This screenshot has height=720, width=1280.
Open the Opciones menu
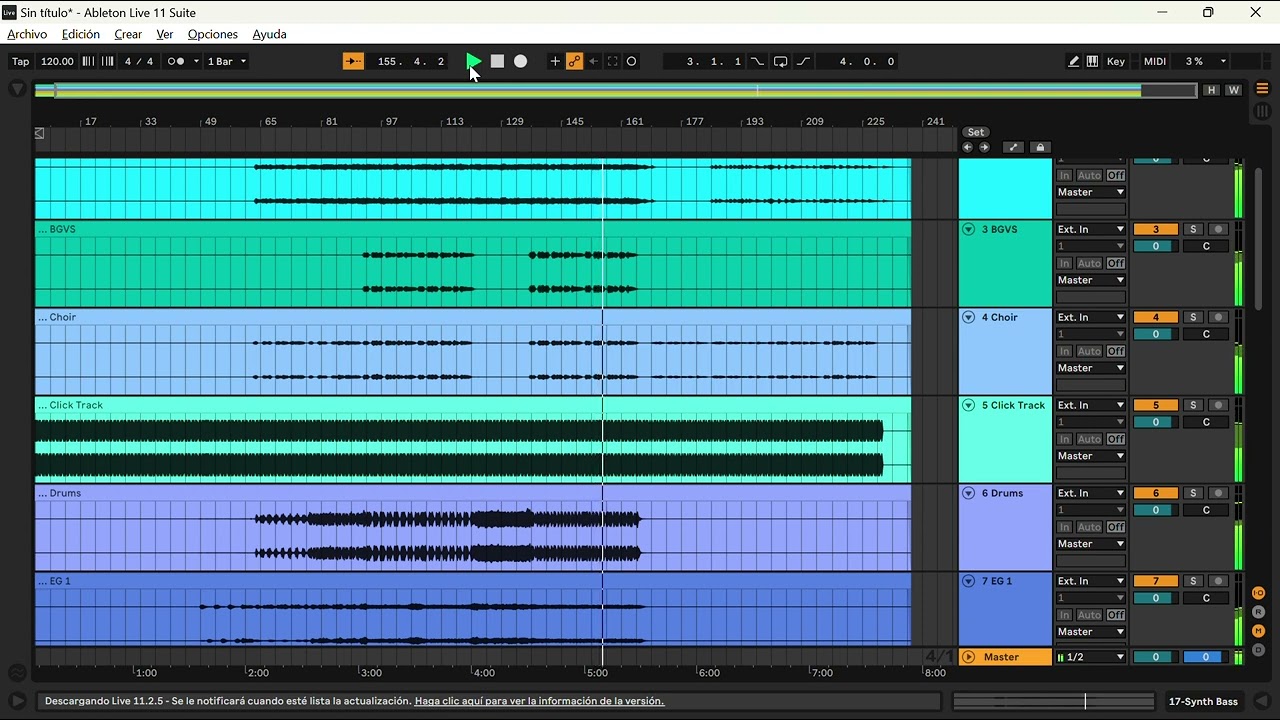click(x=212, y=34)
